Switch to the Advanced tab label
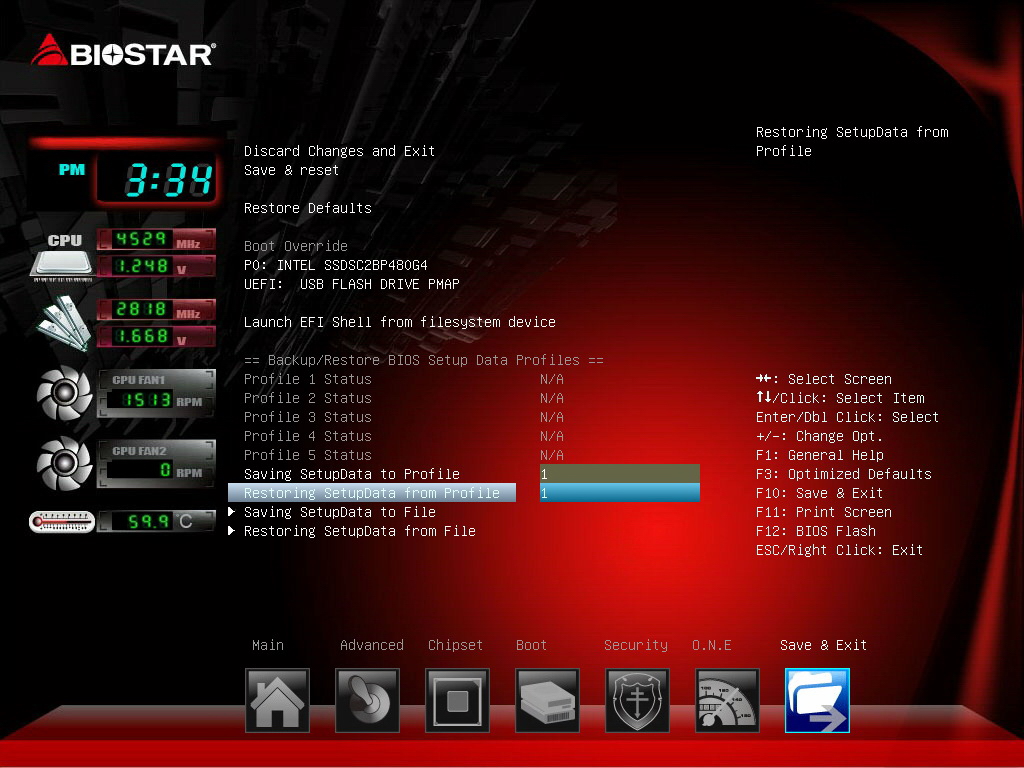The height and width of the screenshot is (768, 1024). [372, 645]
